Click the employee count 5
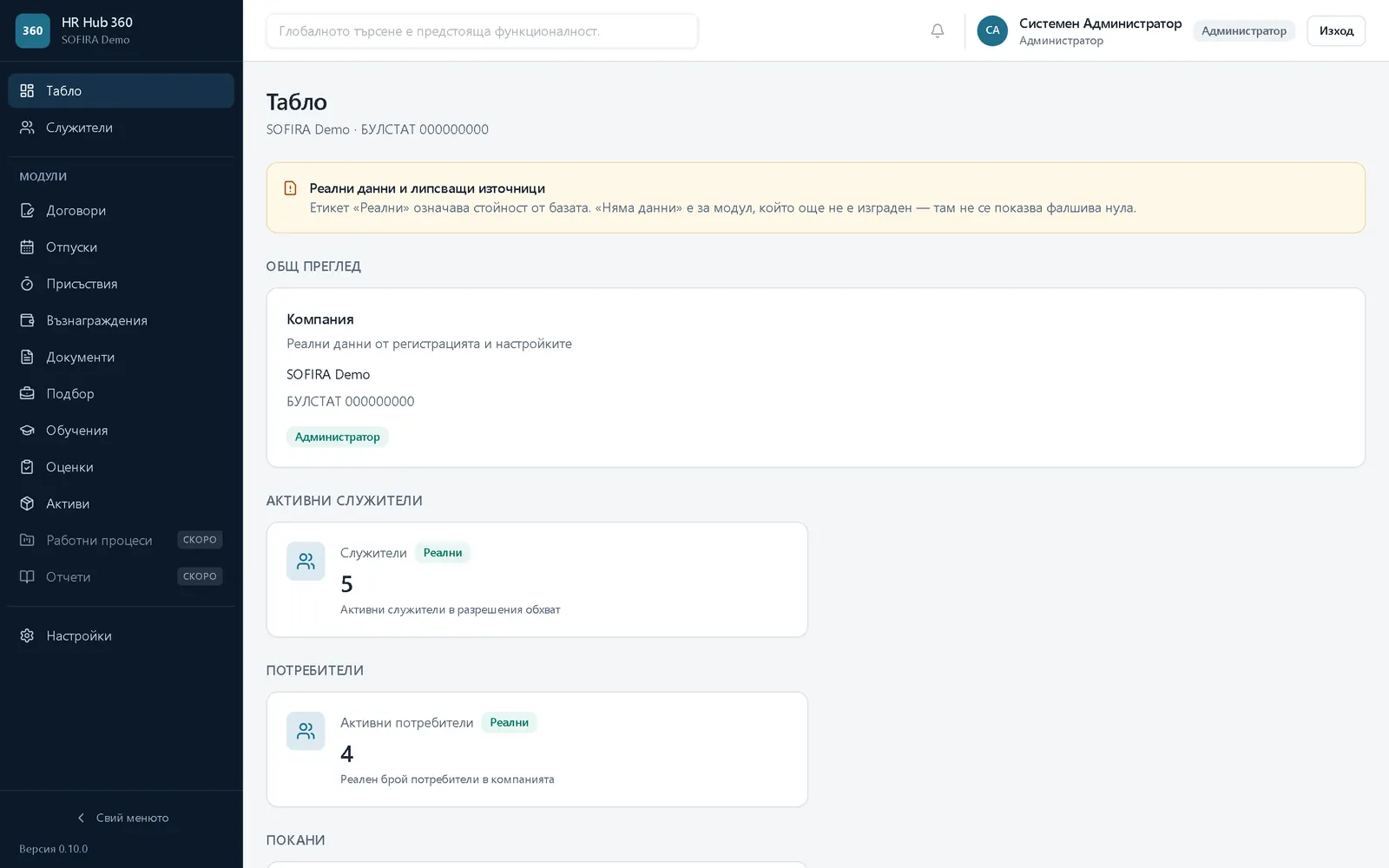The height and width of the screenshot is (868, 1389). pyautogui.click(x=346, y=584)
